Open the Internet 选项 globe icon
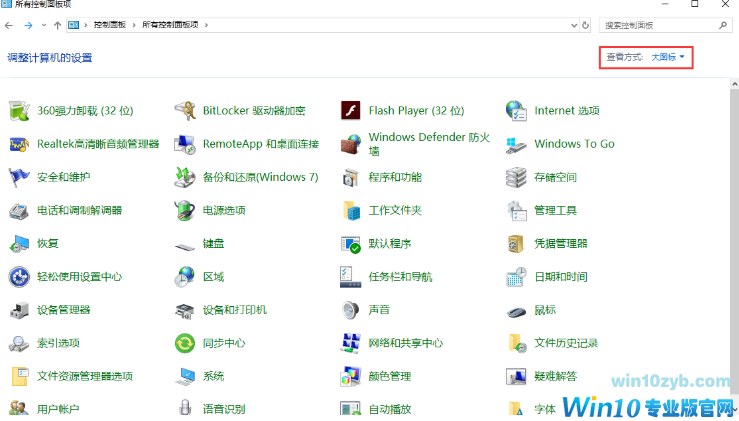Image resolution: width=739 pixels, height=421 pixels. [516, 111]
